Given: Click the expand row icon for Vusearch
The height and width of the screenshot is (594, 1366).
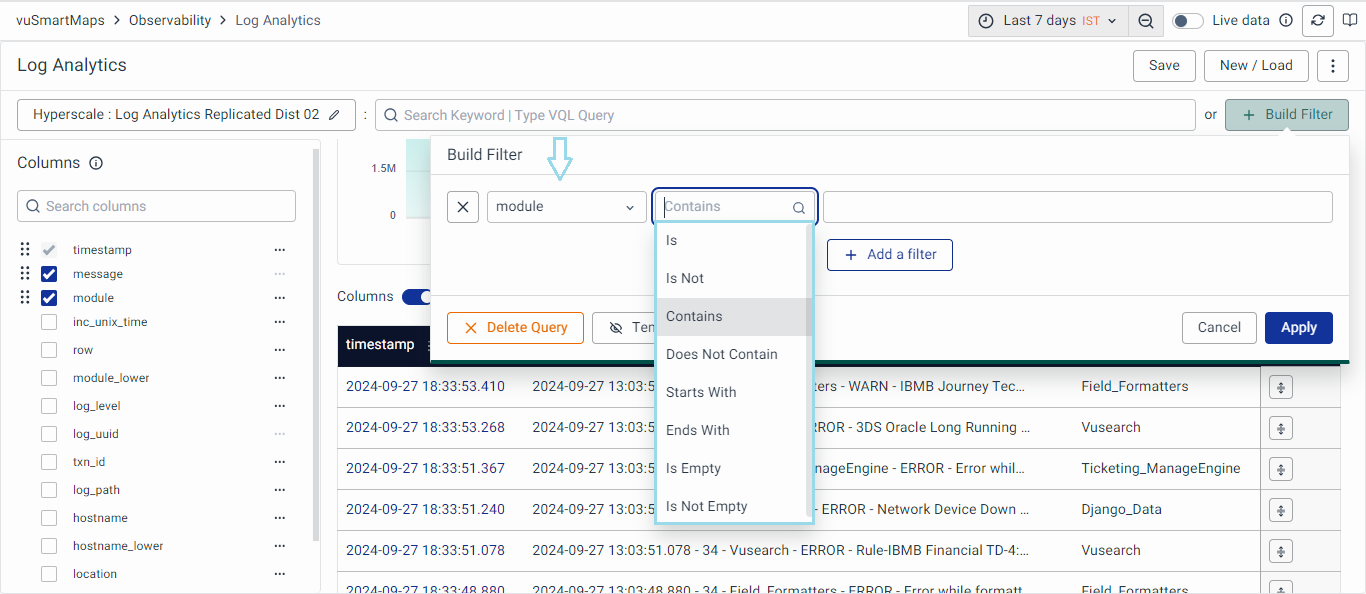Looking at the screenshot, I should pos(1280,427).
